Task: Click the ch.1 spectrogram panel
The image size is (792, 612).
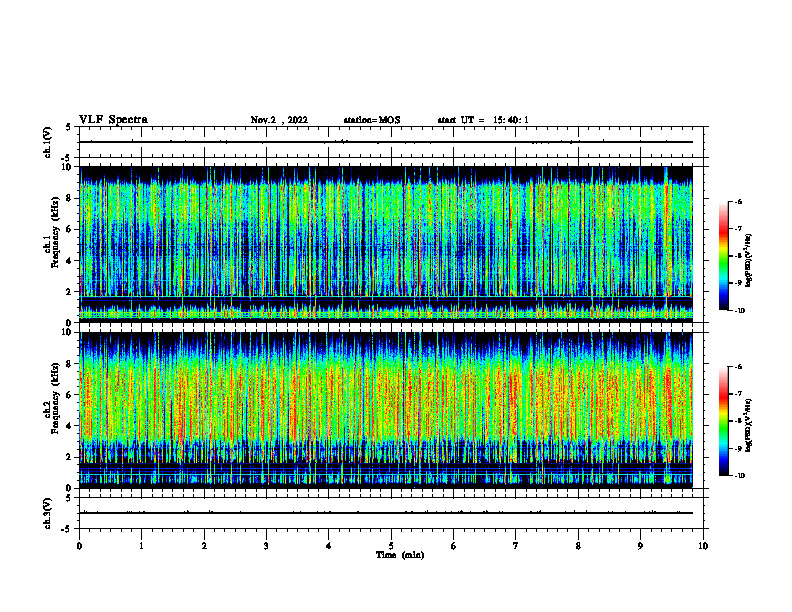Action: tap(386, 244)
